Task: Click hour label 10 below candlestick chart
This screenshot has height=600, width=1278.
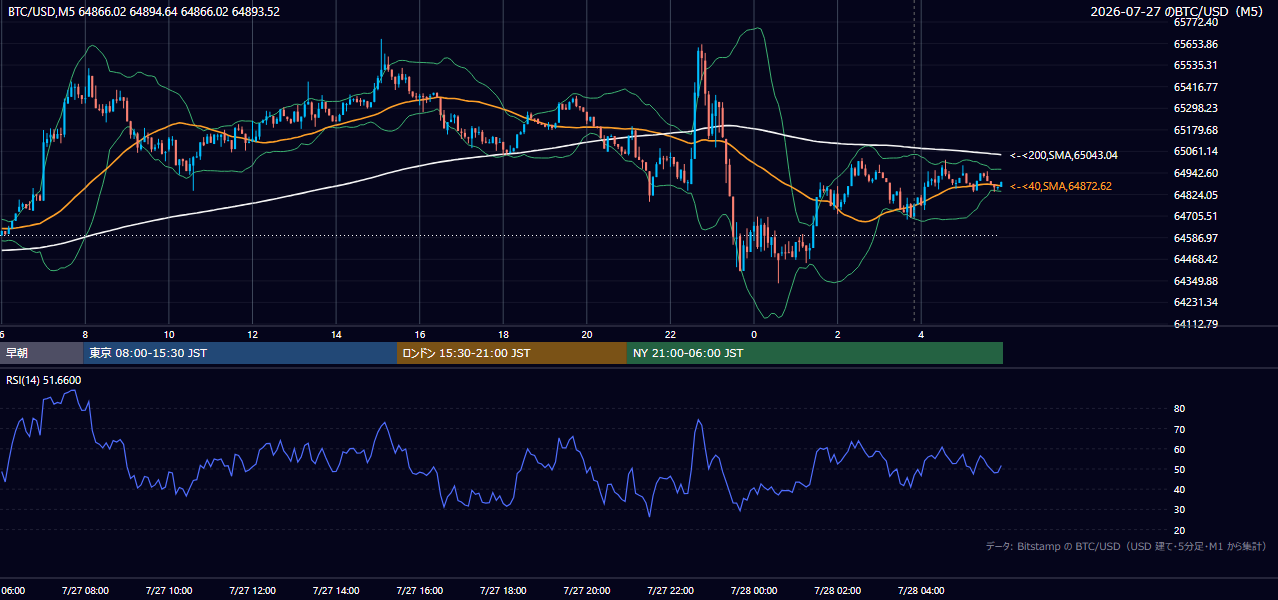Action: (169, 335)
